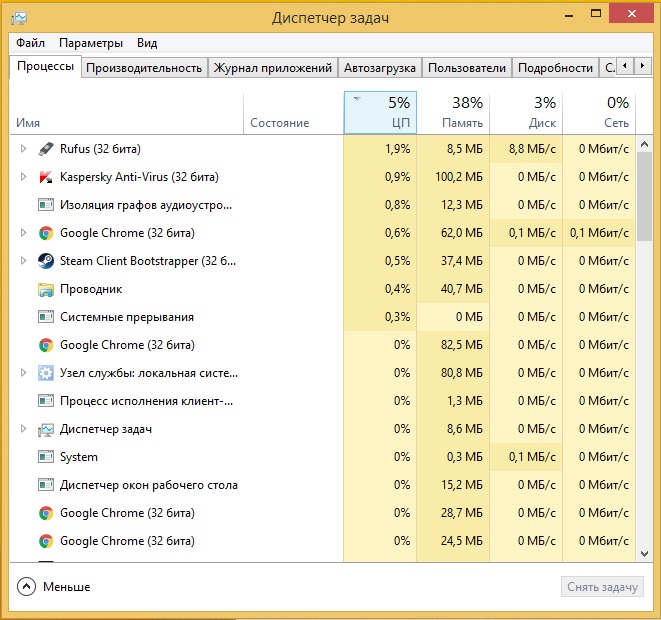
Task: Click the vertical scrollbar thumb
Action: pos(644,196)
